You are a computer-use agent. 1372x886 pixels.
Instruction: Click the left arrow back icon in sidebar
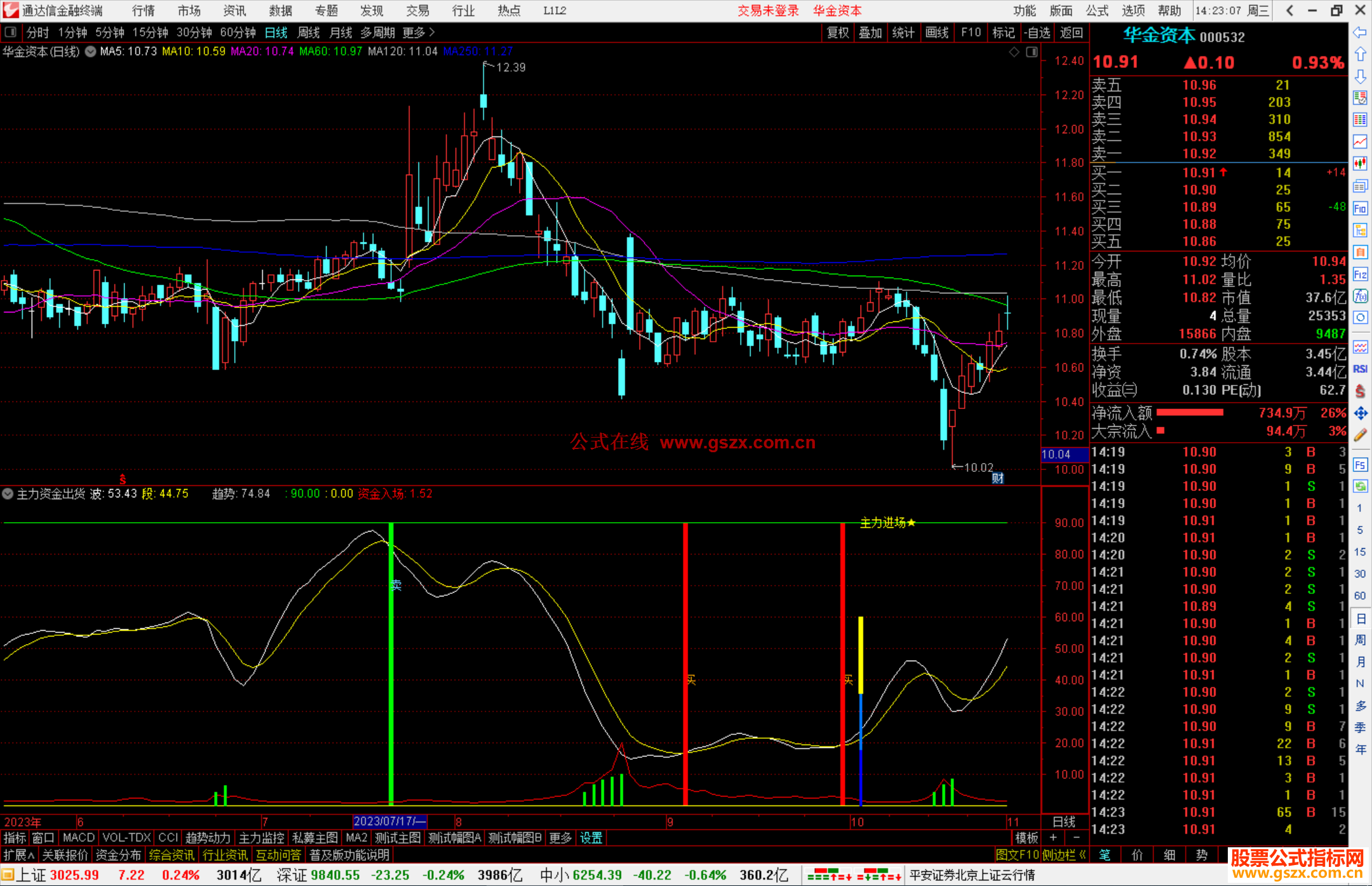[1360, 32]
